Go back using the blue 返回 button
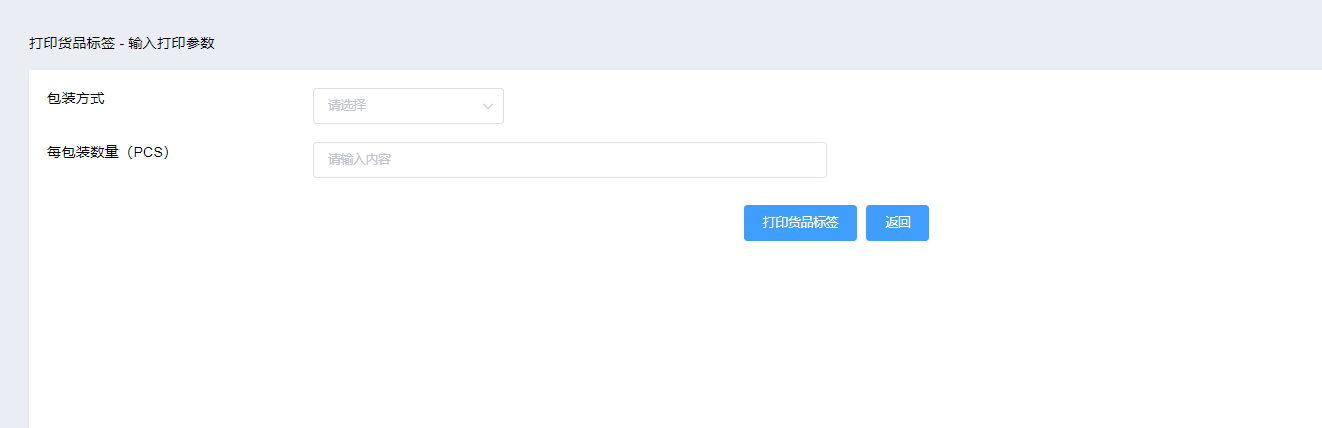Image resolution: width=1322 pixels, height=428 pixels. pyautogui.click(x=897, y=223)
